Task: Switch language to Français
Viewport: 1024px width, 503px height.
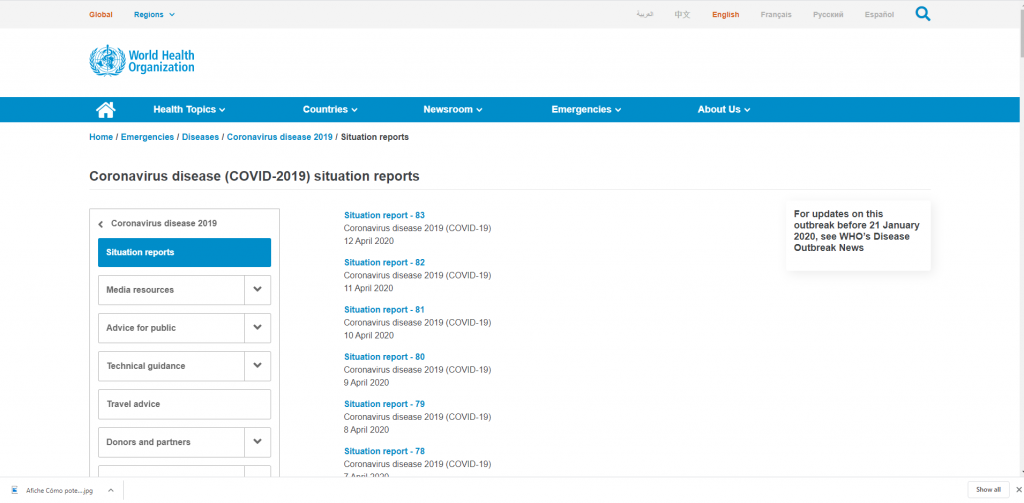Action: click(776, 14)
